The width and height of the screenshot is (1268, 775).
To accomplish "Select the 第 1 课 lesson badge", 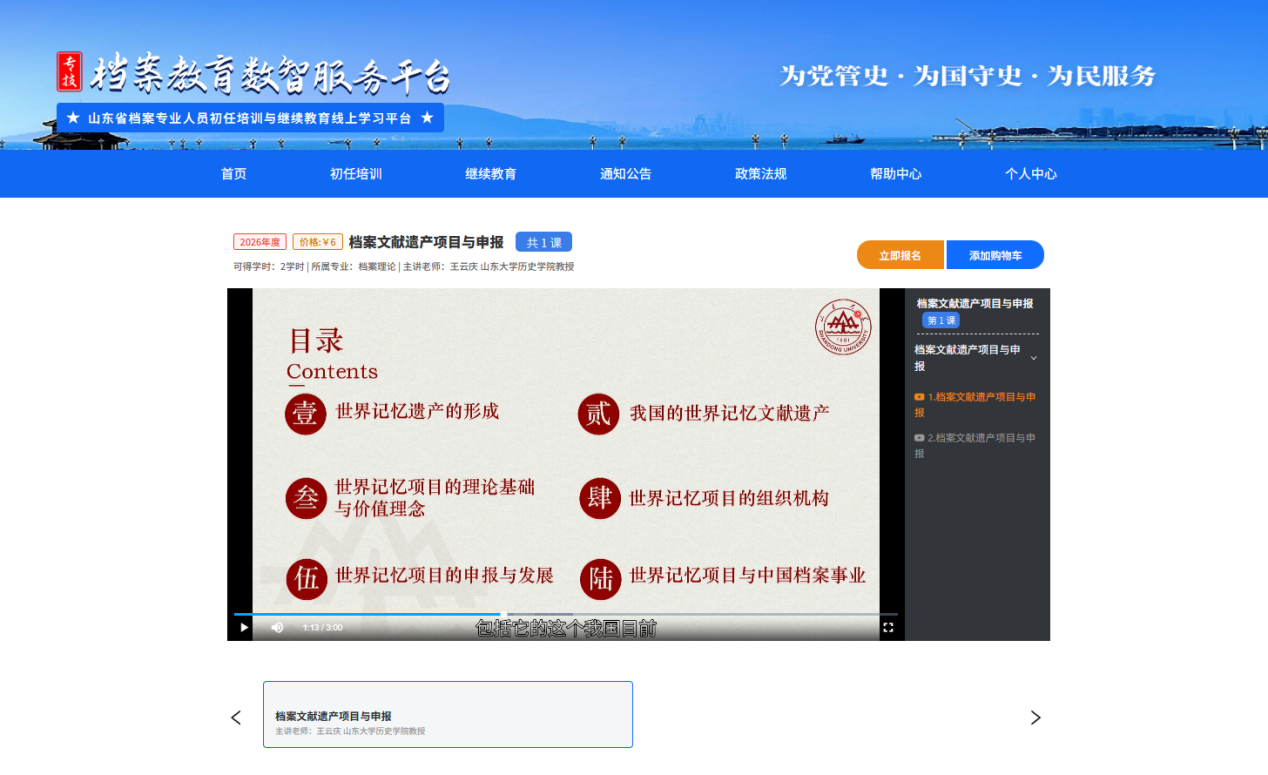I will 941,320.
